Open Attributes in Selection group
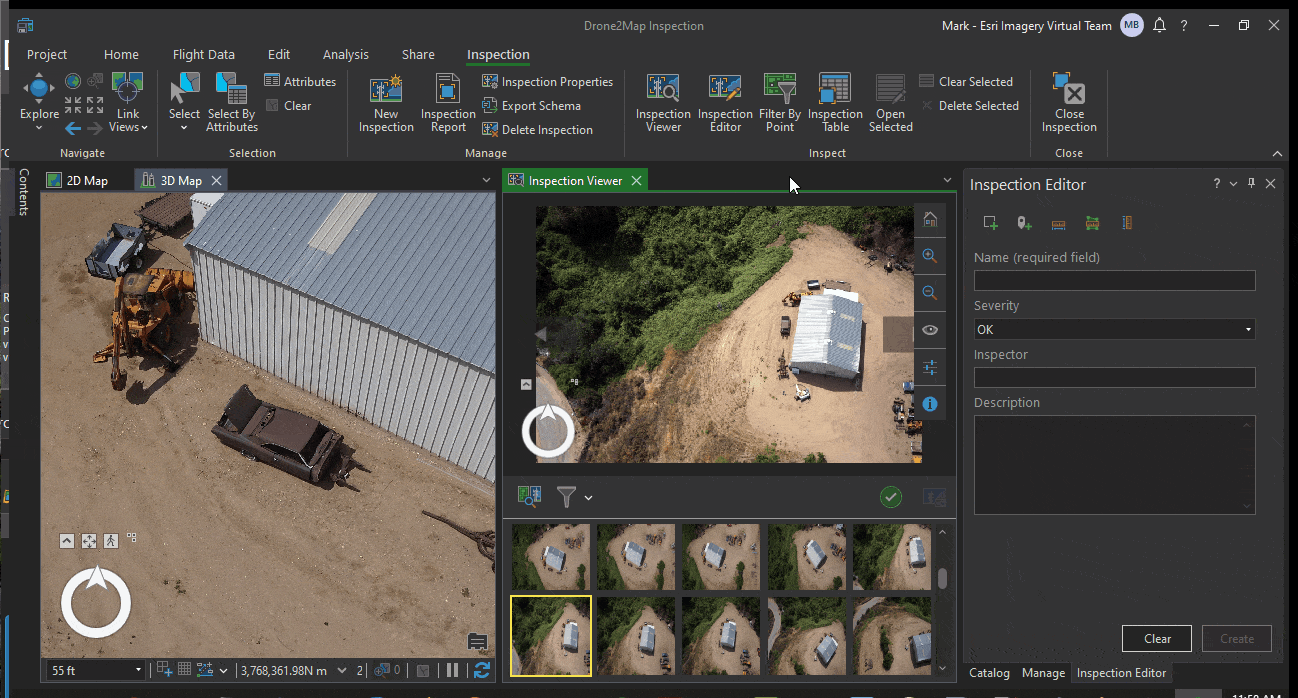 pos(300,82)
